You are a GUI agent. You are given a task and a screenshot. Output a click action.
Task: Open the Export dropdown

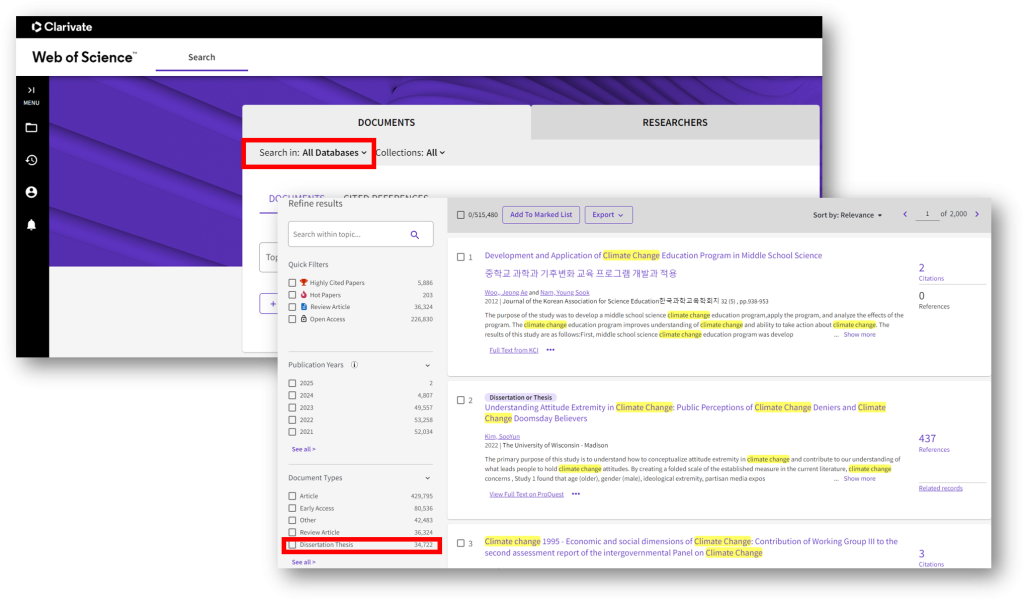point(608,215)
